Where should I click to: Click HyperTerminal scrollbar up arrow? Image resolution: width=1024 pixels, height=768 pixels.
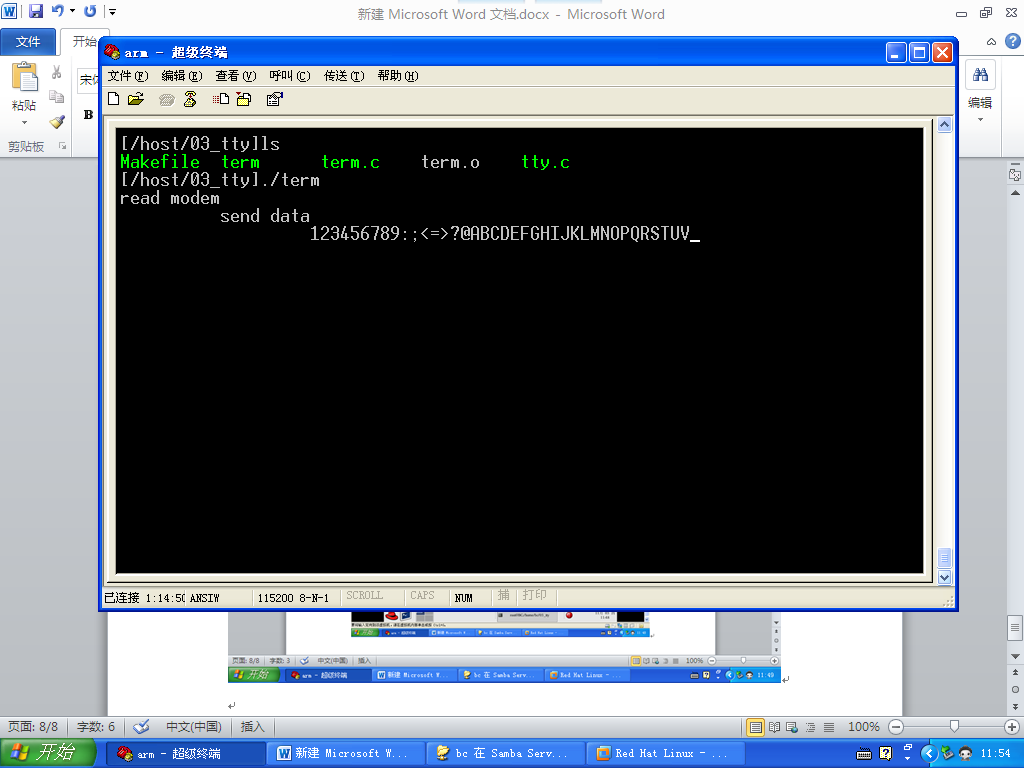(x=944, y=125)
